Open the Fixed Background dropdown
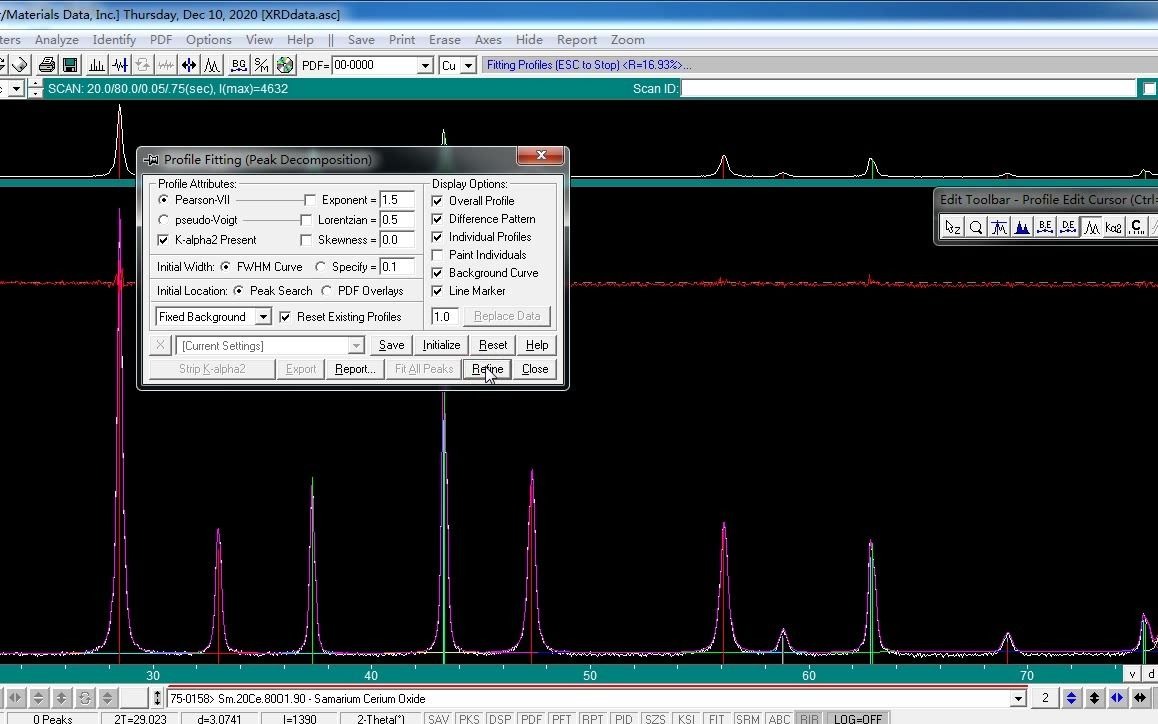 (x=263, y=317)
